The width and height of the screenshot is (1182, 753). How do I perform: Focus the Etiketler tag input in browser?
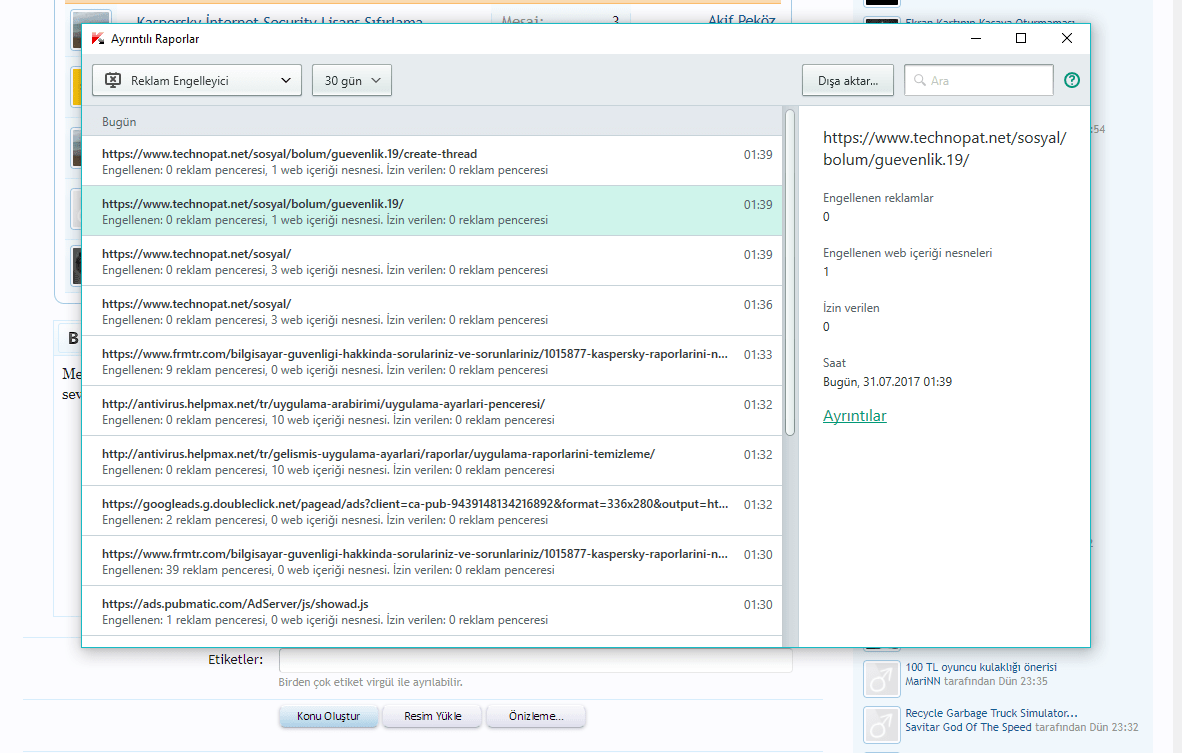[x=535, y=660]
